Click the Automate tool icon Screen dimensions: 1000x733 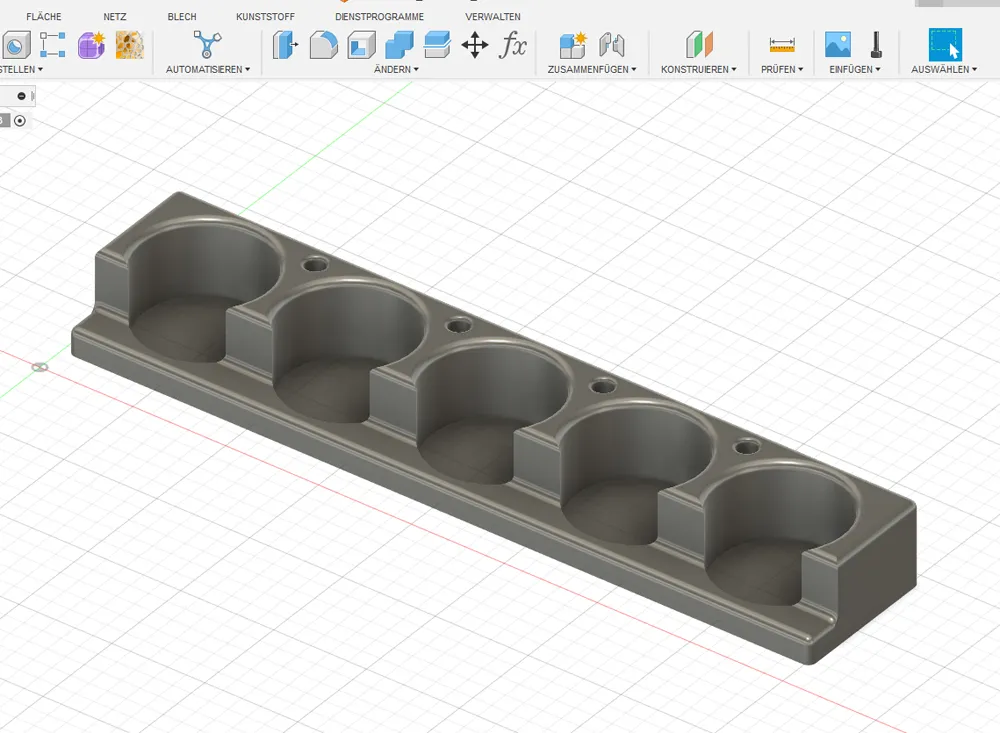[207, 44]
